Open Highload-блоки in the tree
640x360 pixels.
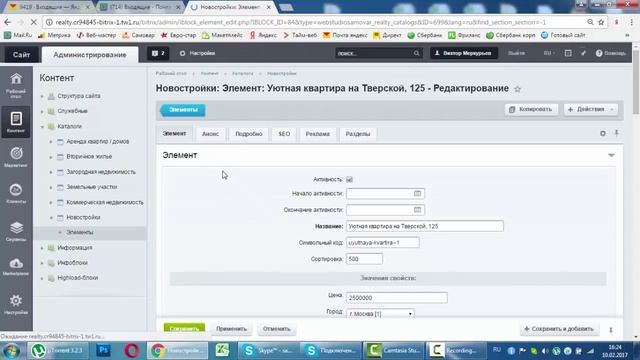click(x=78, y=278)
